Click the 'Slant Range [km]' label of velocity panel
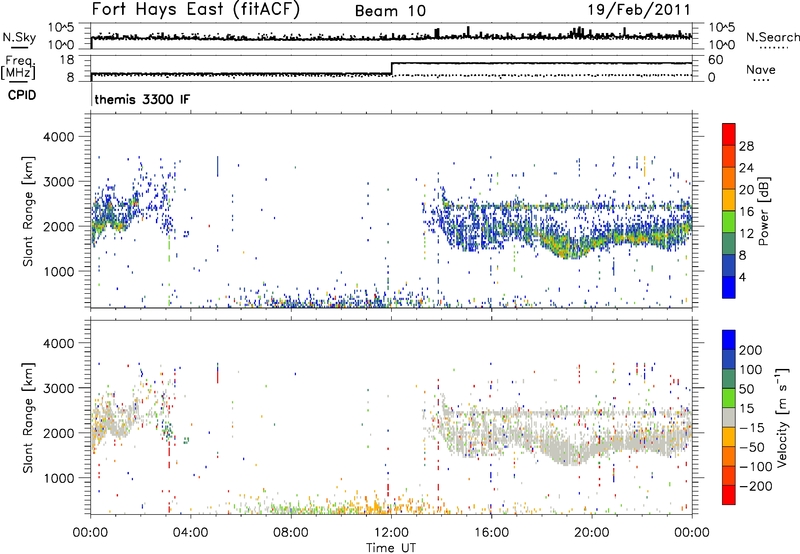This screenshot has height=554, width=800. (28, 417)
